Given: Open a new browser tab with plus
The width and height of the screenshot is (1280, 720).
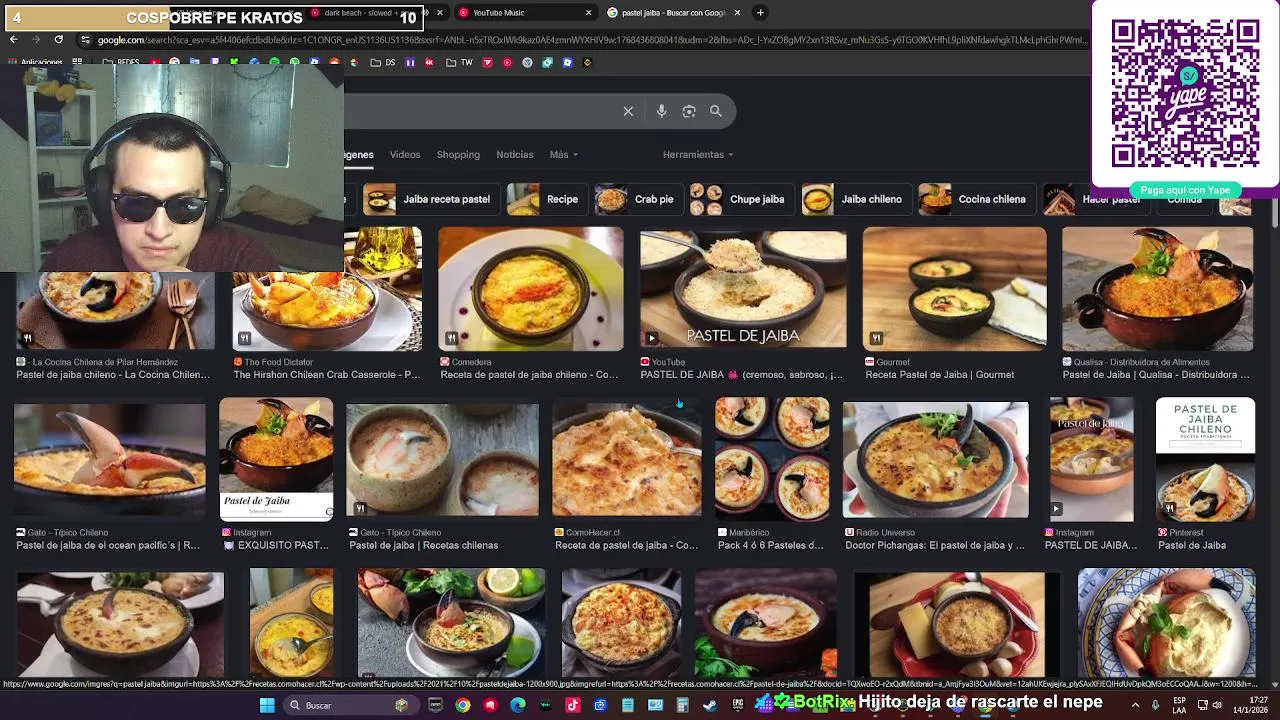Looking at the screenshot, I should pos(760,13).
